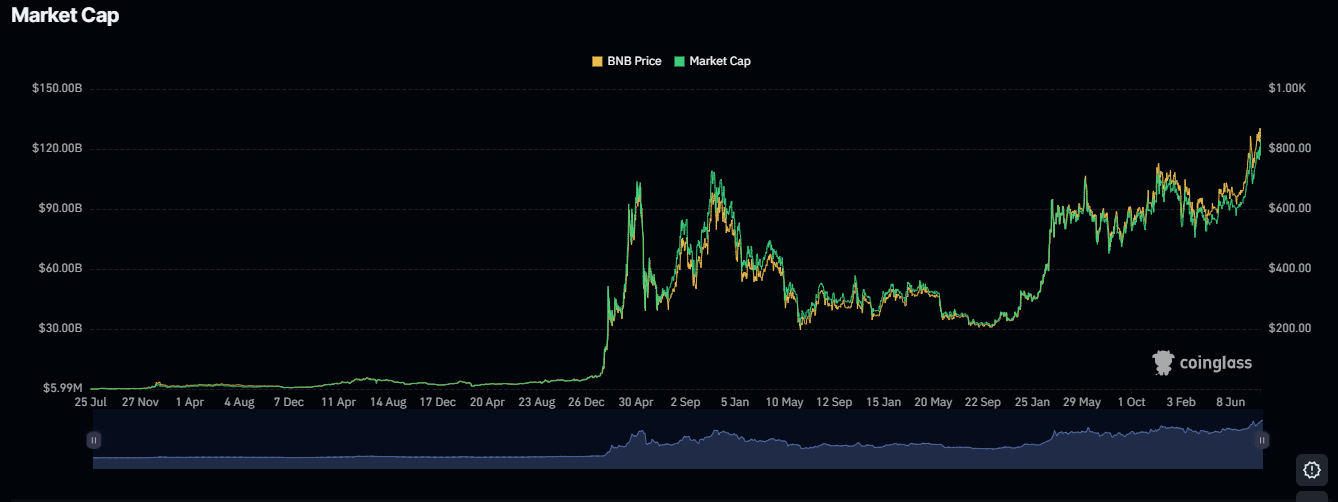Viewport: 1338px width, 502px height.
Task: Toggle the Market Cap series in legend
Action: [x=719, y=61]
